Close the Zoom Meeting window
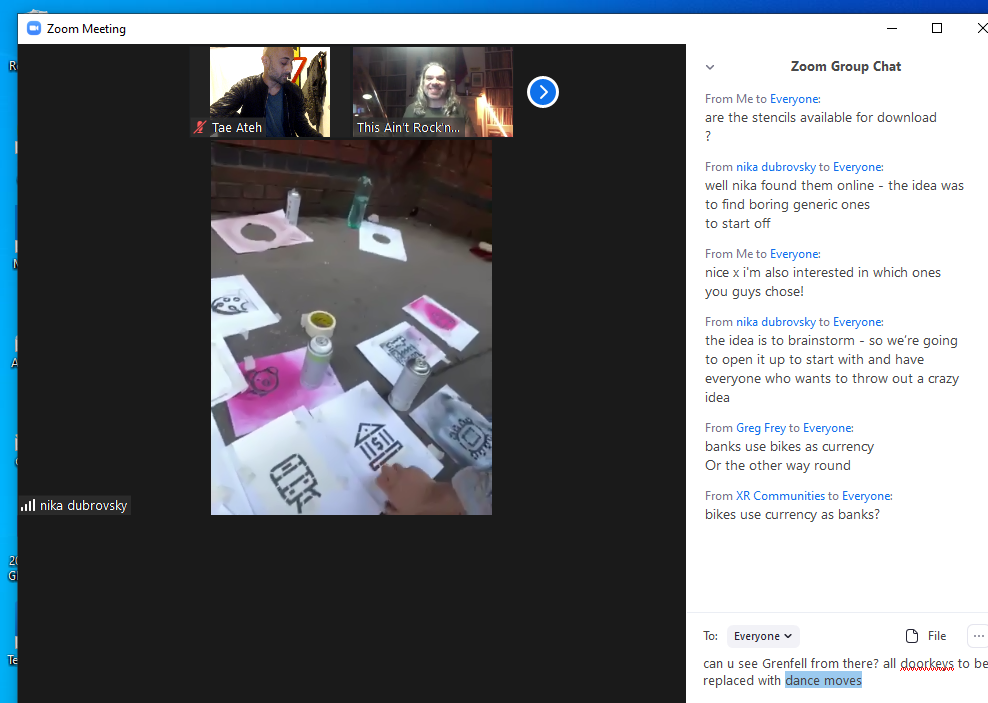 point(981,28)
